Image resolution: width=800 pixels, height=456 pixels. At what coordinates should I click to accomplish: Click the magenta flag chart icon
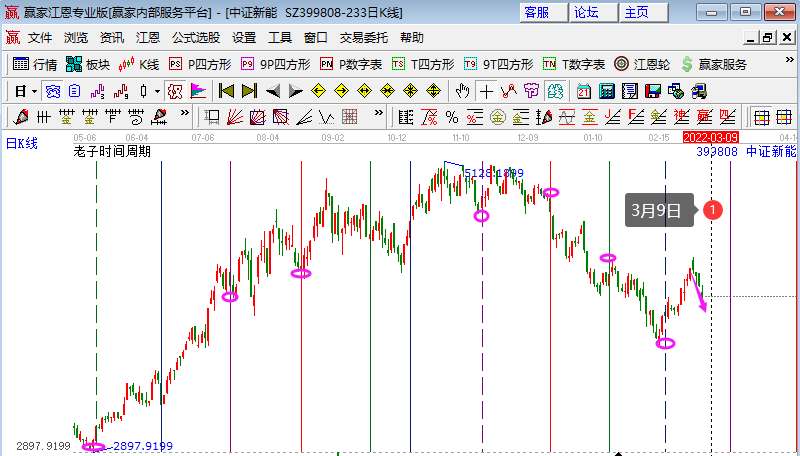(198, 92)
